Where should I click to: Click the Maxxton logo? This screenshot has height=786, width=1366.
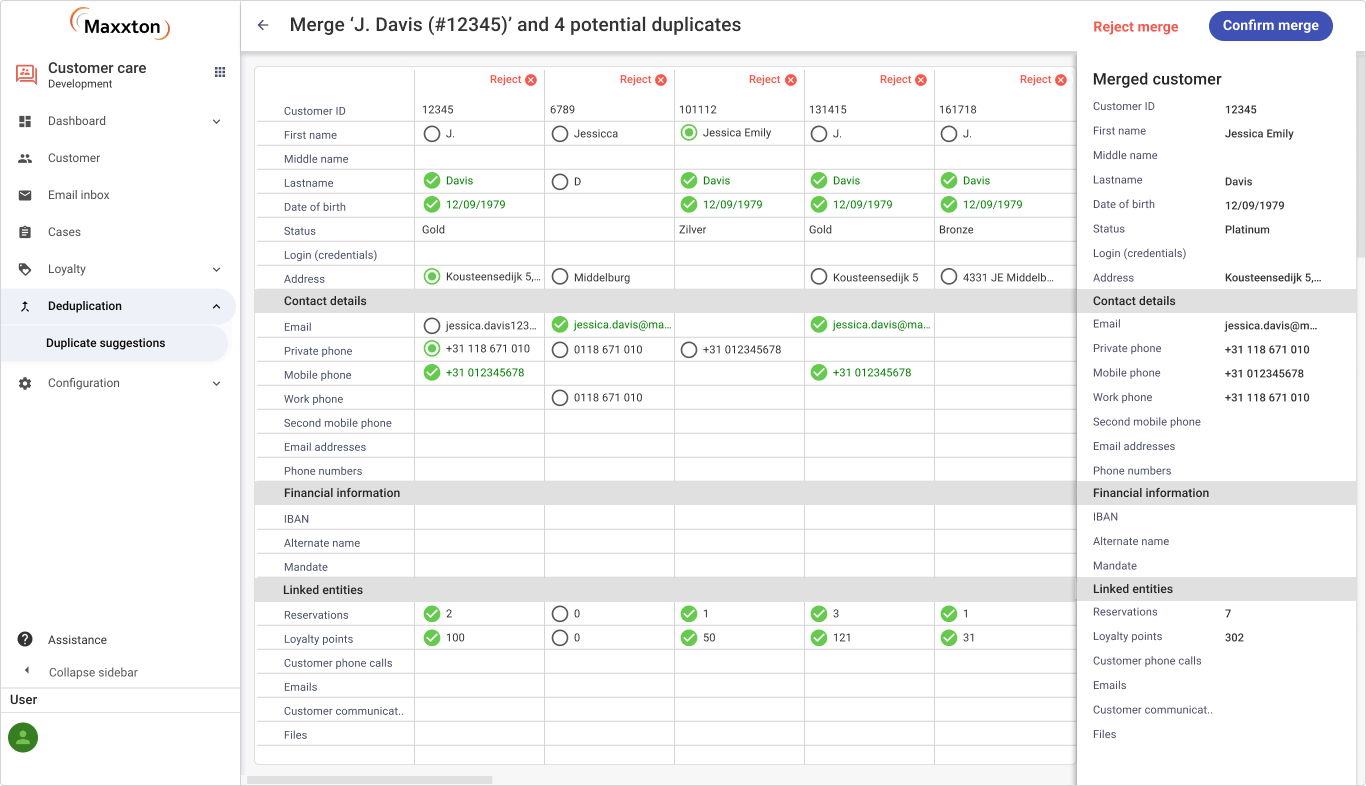tap(120, 24)
